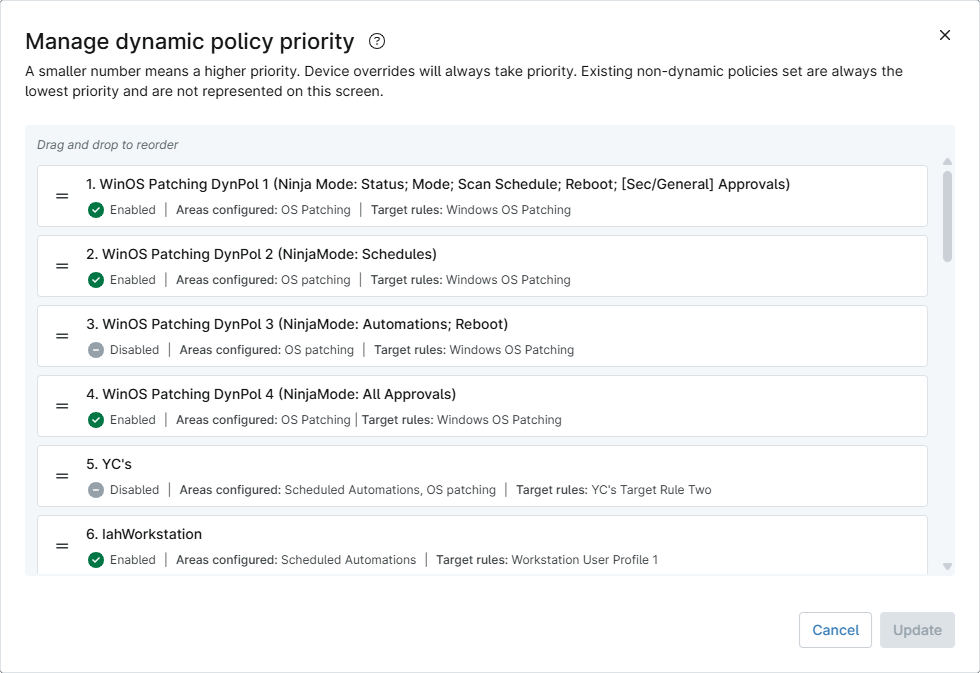Click the Disabled status indicator on YC's policy
980x673 pixels.
click(96, 490)
